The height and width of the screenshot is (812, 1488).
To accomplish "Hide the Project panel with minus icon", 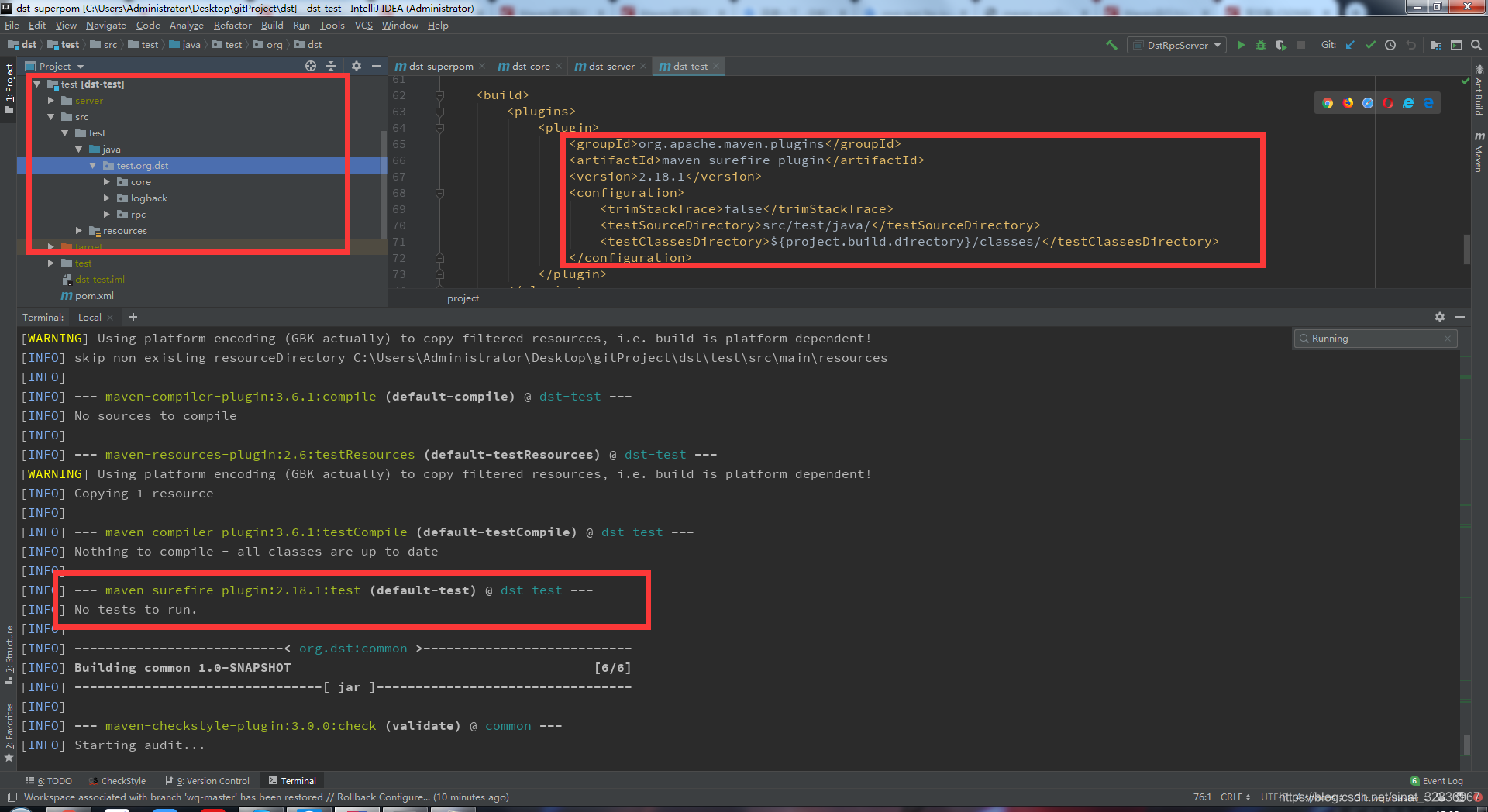I will (377, 66).
